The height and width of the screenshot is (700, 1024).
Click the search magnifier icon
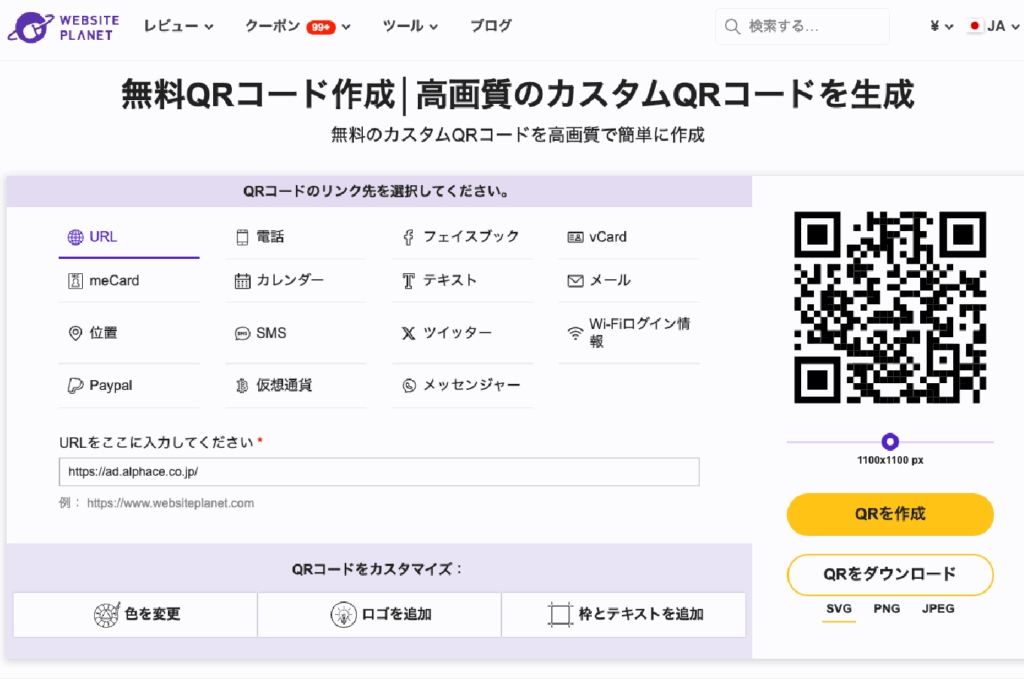(733, 27)
